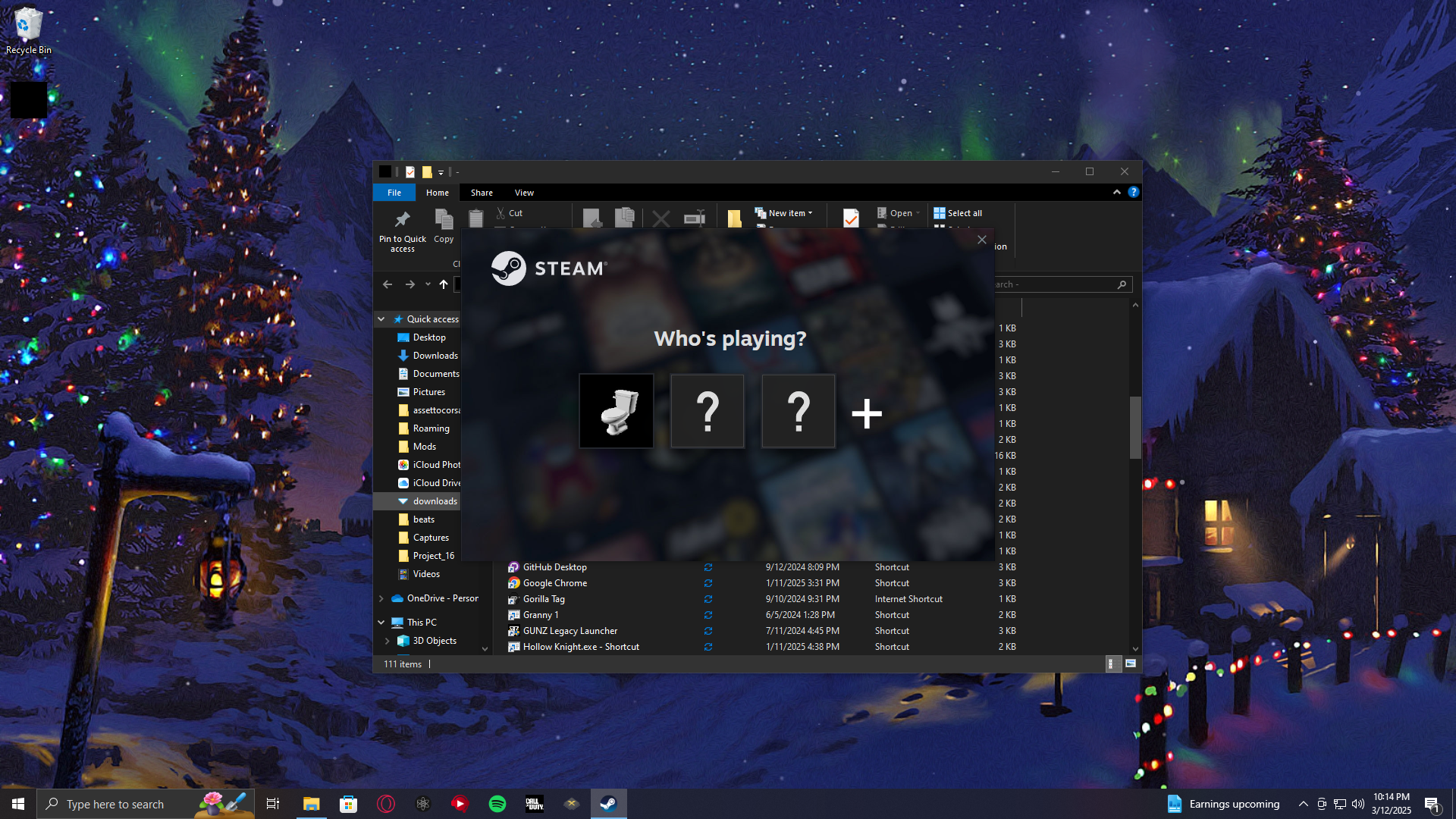Cut the selected item in Explorer
Viewport: 1456px width, 819px height.
[510, 213]
